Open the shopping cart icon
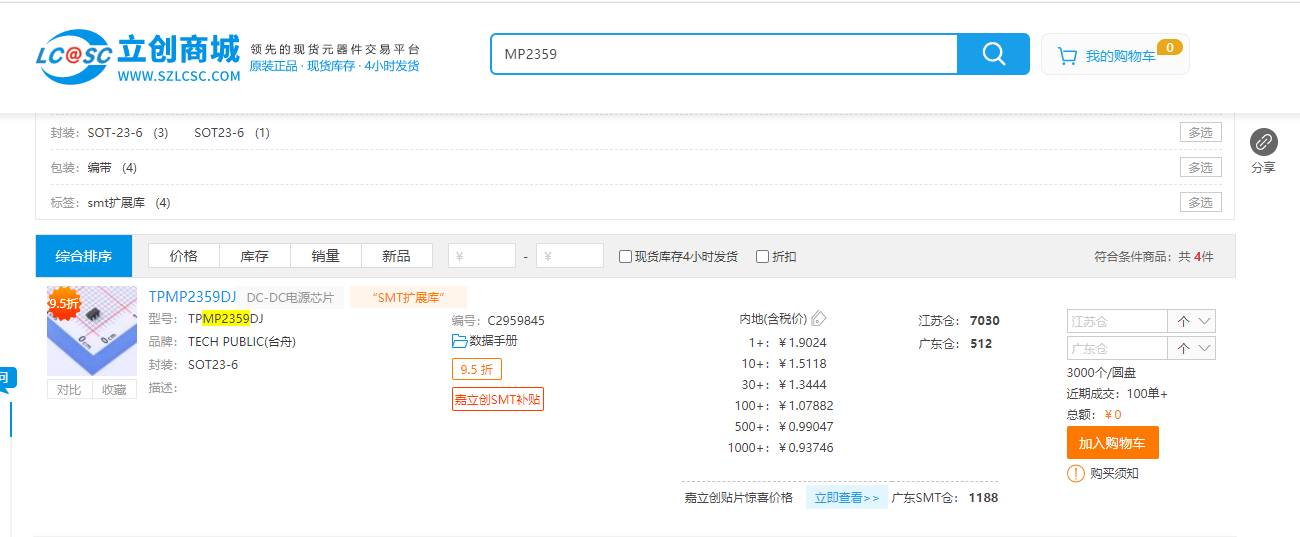 click(x=1067, y=56)
